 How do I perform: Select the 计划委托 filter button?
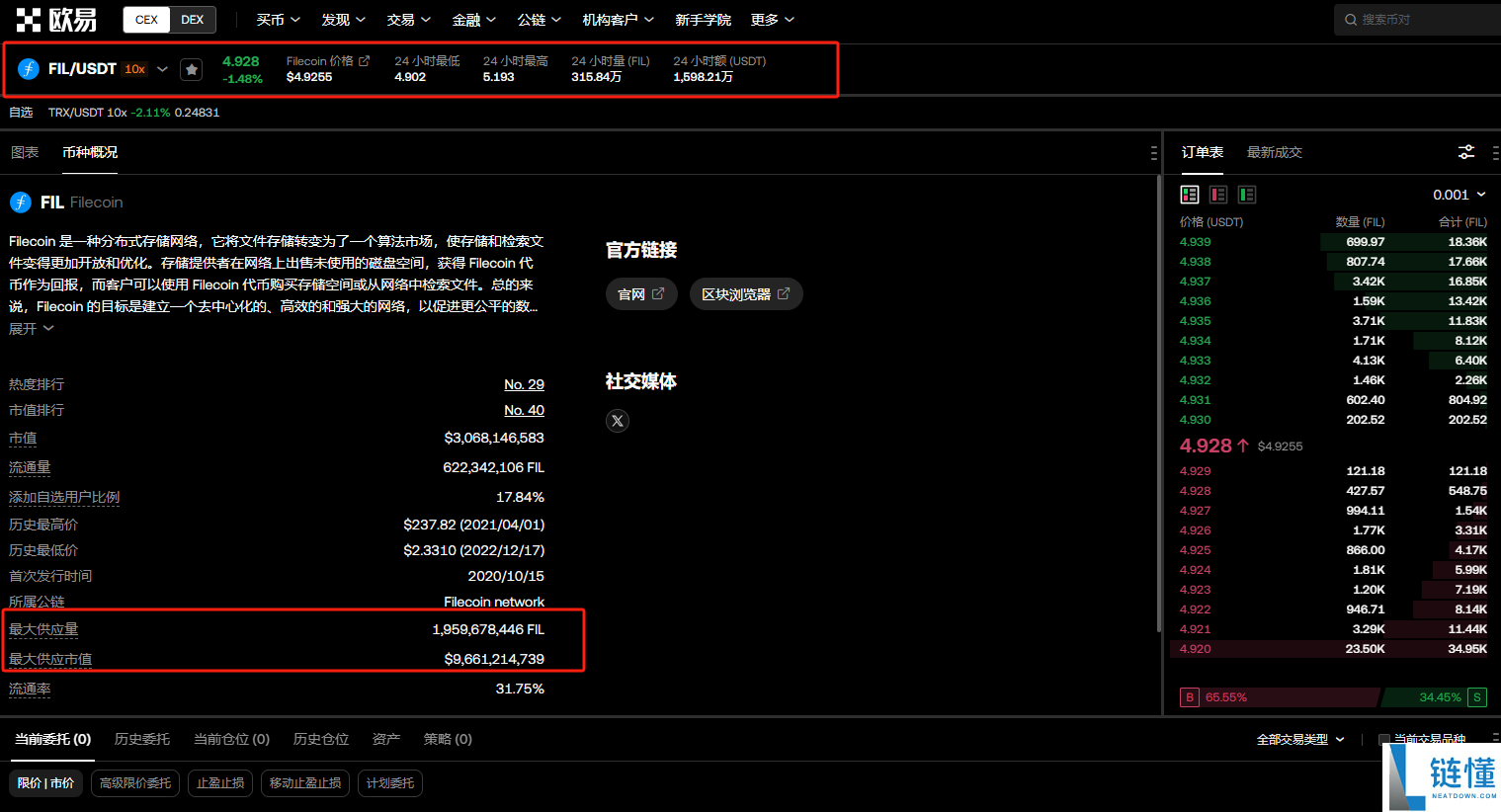click(390, 783)
